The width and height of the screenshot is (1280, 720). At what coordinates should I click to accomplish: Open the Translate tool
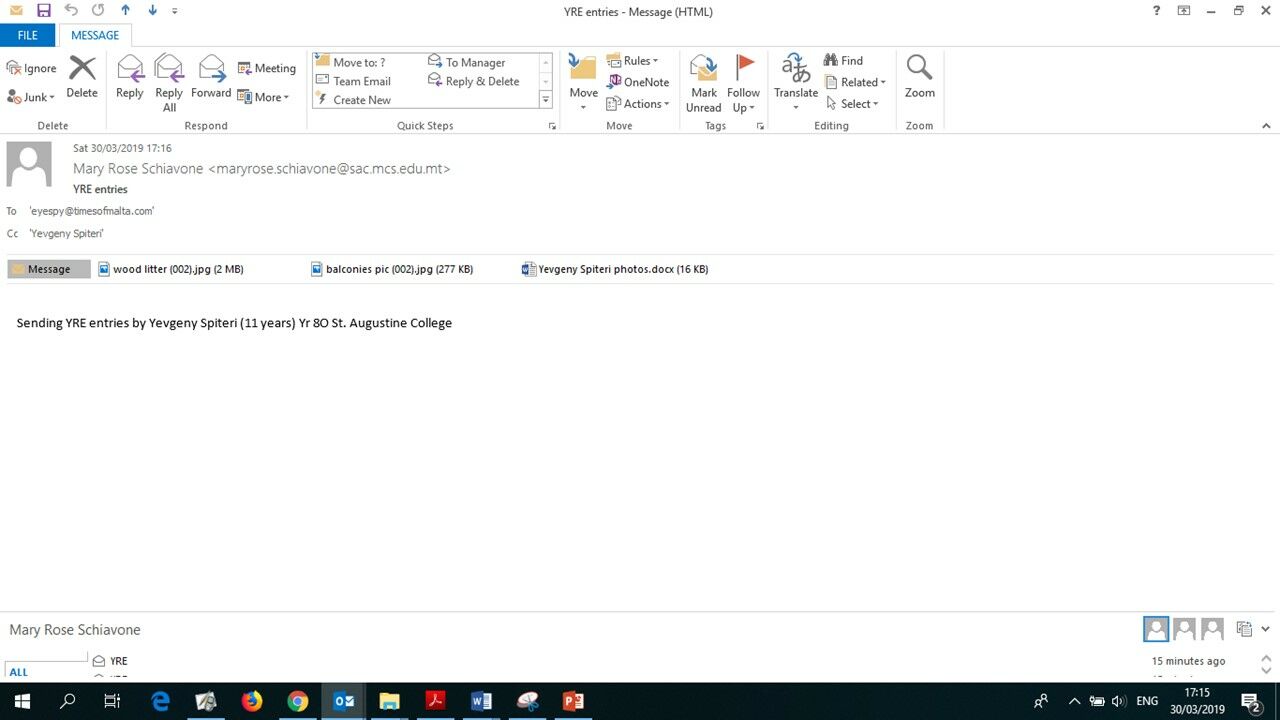[x=796, y=82]
